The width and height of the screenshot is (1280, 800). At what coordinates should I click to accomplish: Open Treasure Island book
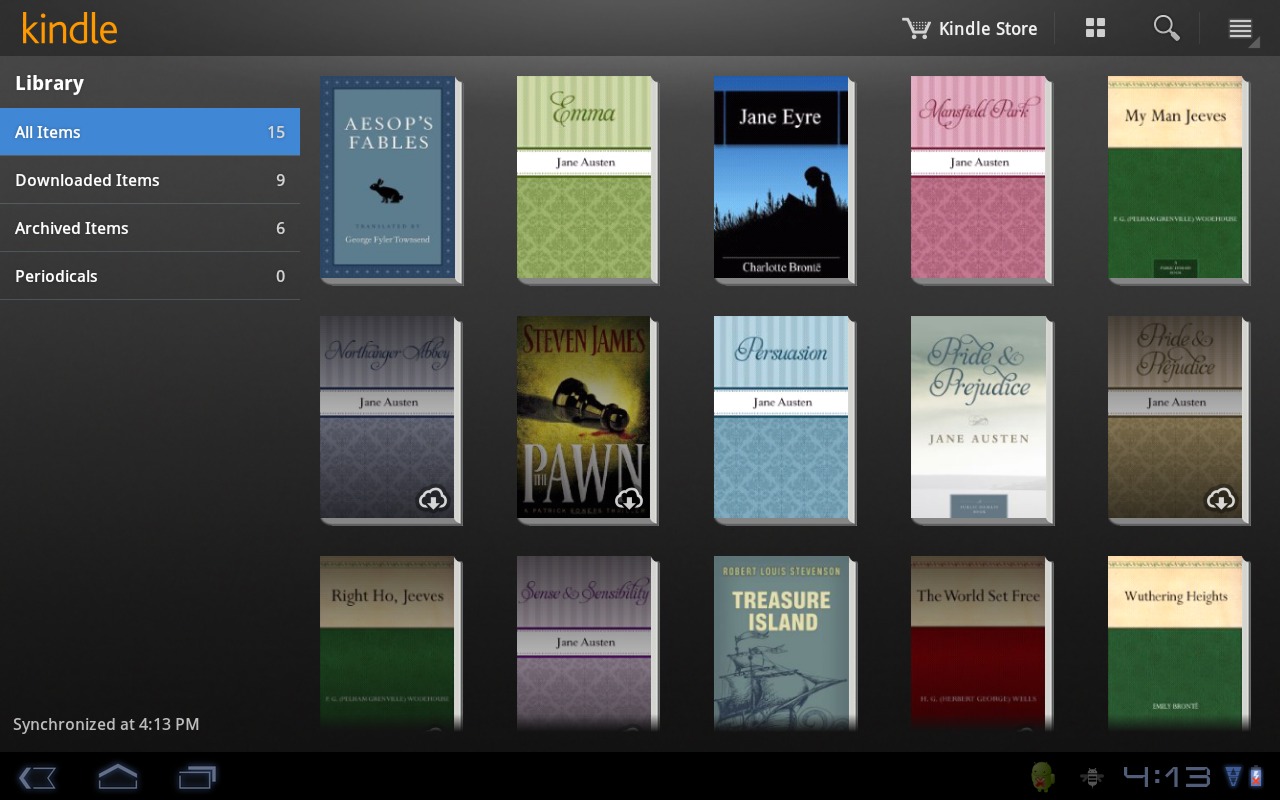(x=784, y=645)
